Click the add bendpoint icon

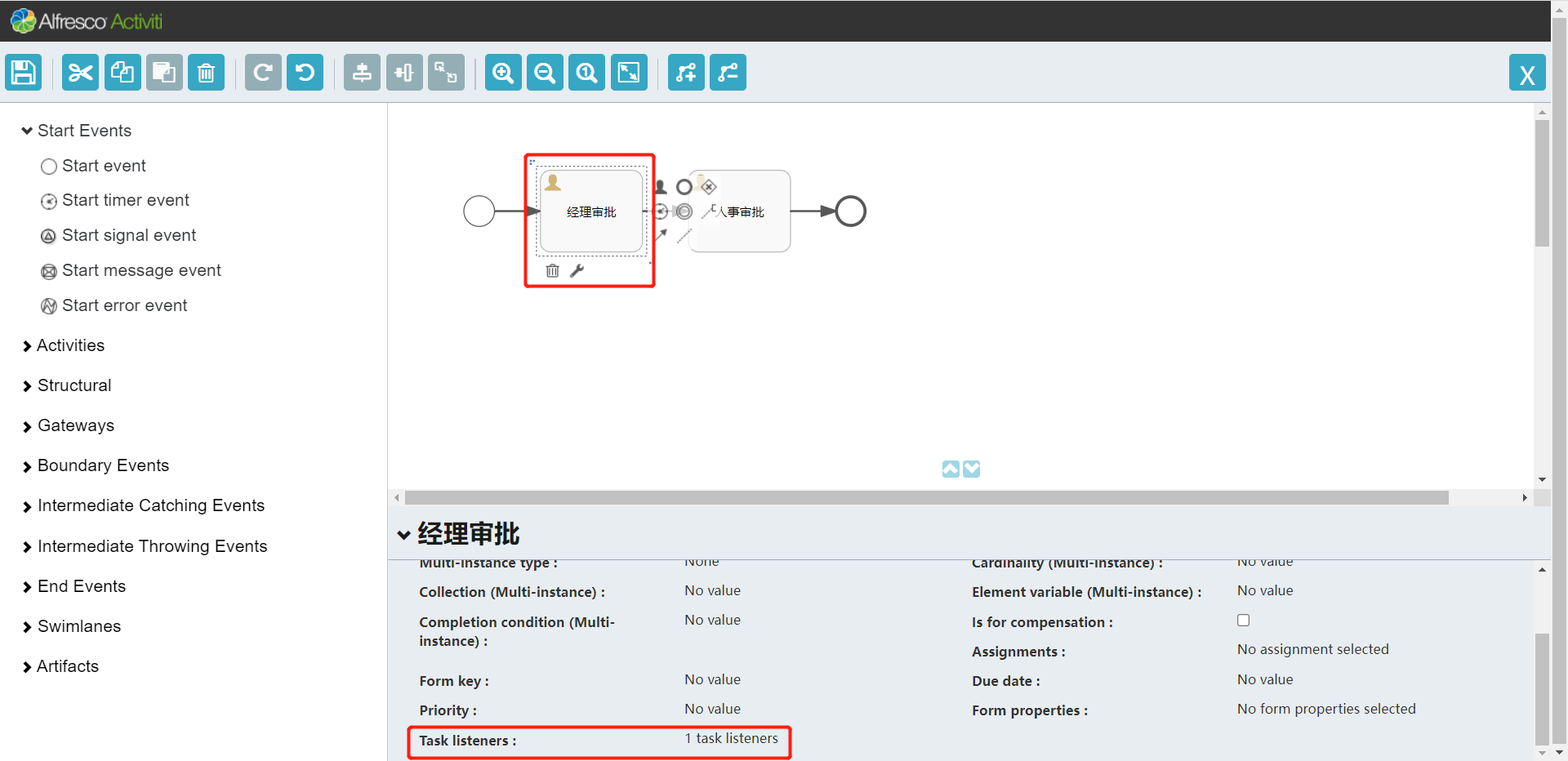point(686,72)
